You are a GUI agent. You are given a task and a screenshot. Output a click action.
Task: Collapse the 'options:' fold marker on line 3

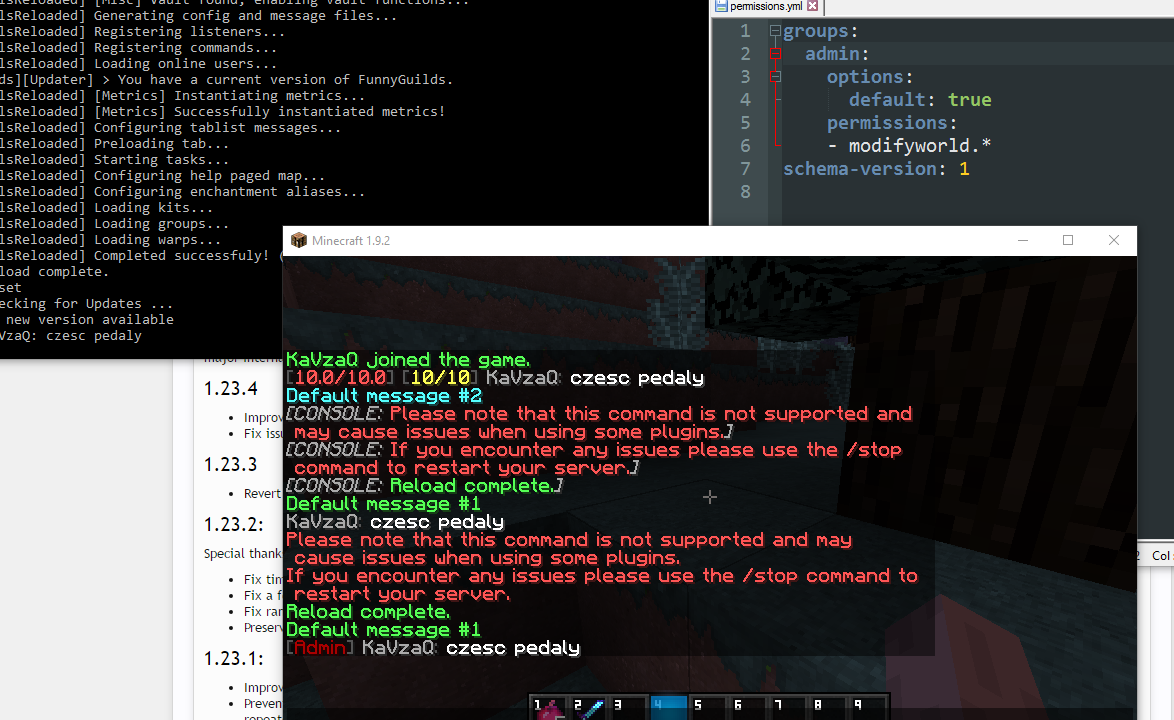coord(775,76)
